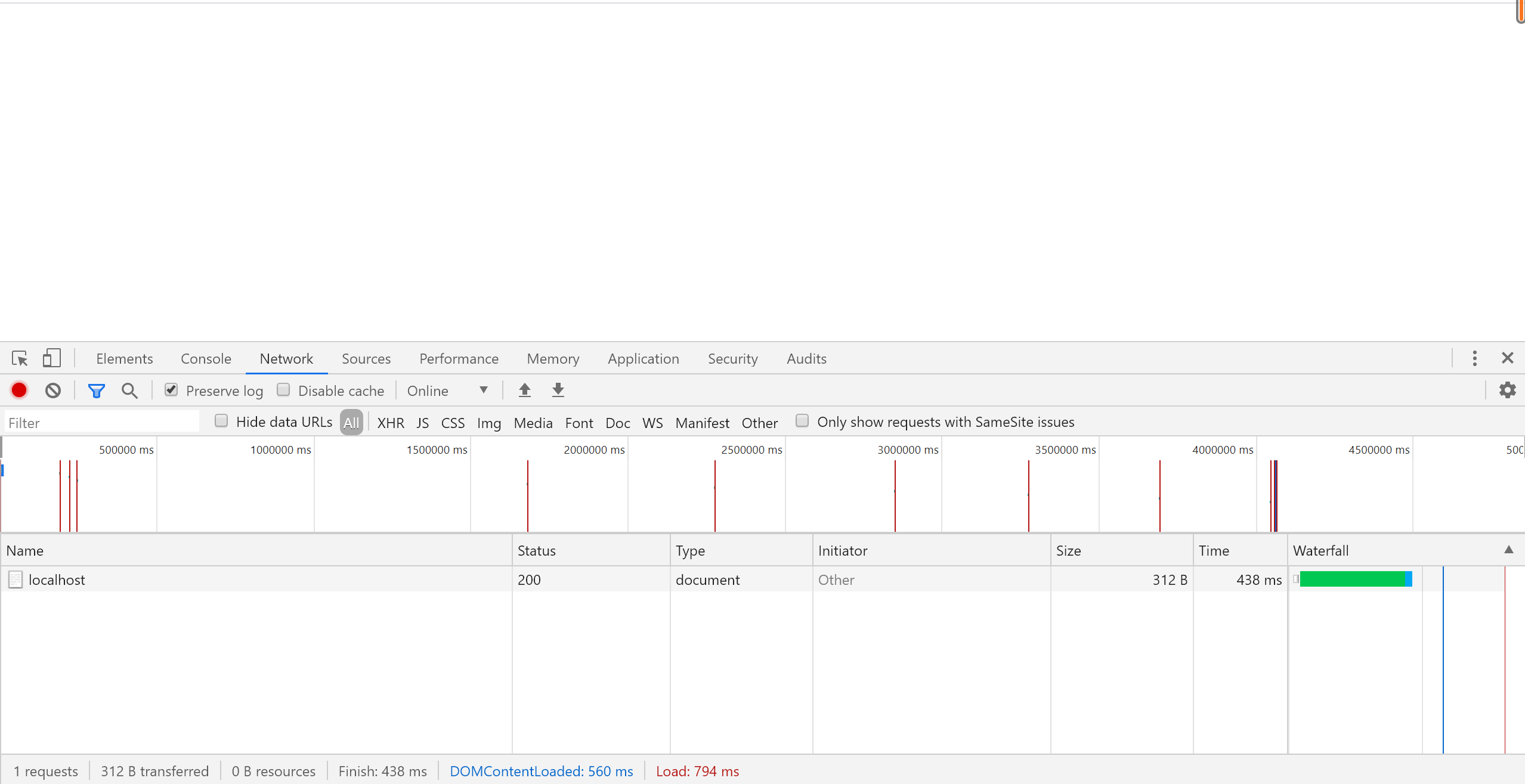Viewport: 1525px width, 784px height.
Task: Click the Waterfall column sort arrow
Action: [x=1508, y=550]
